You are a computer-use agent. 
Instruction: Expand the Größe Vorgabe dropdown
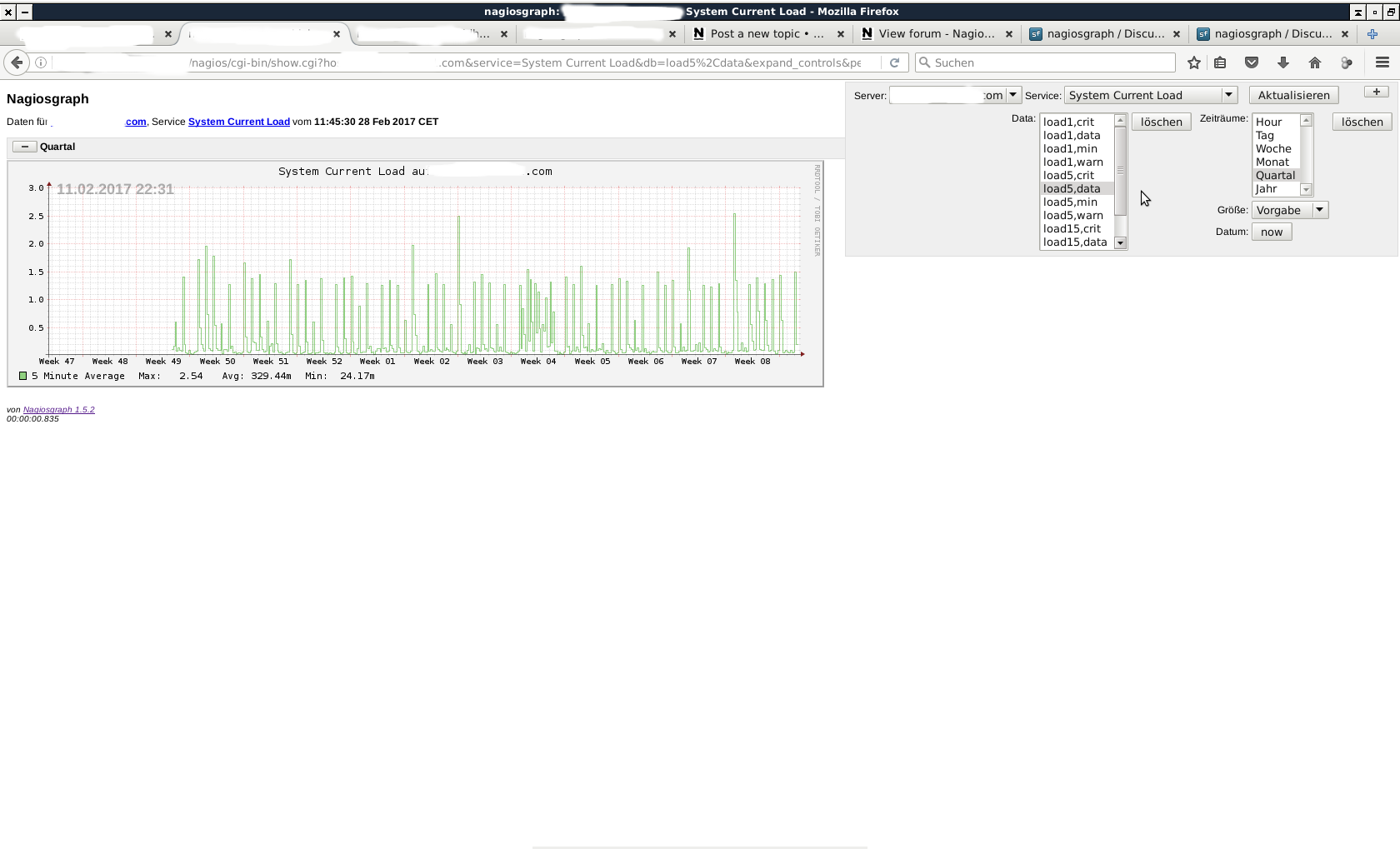point(1289,210)
